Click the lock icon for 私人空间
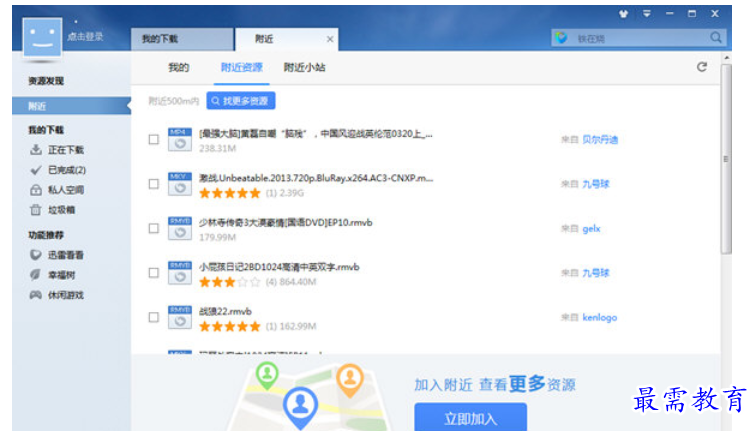The height and width of the screenshot is (431, 755). click(x=36, y=190)
